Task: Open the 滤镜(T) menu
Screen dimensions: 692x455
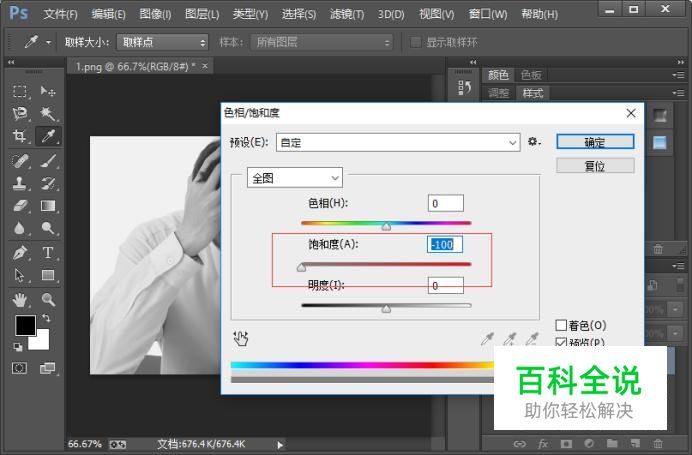Action: click(x=347, y=14)
